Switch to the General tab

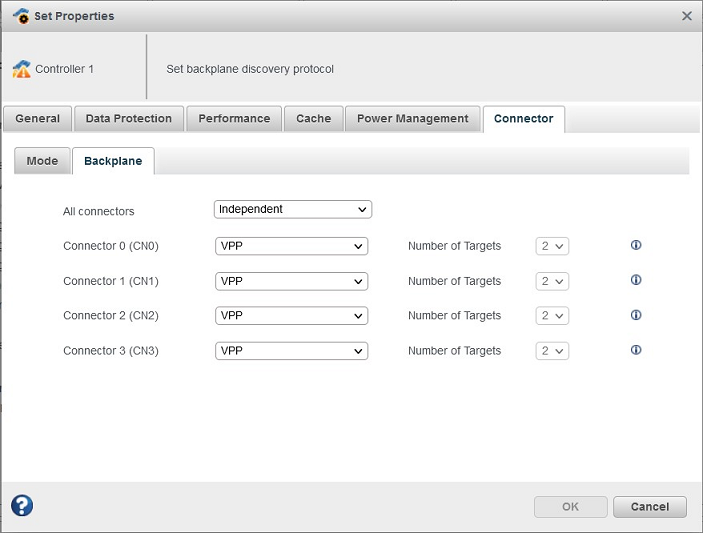tap(38, 118)
